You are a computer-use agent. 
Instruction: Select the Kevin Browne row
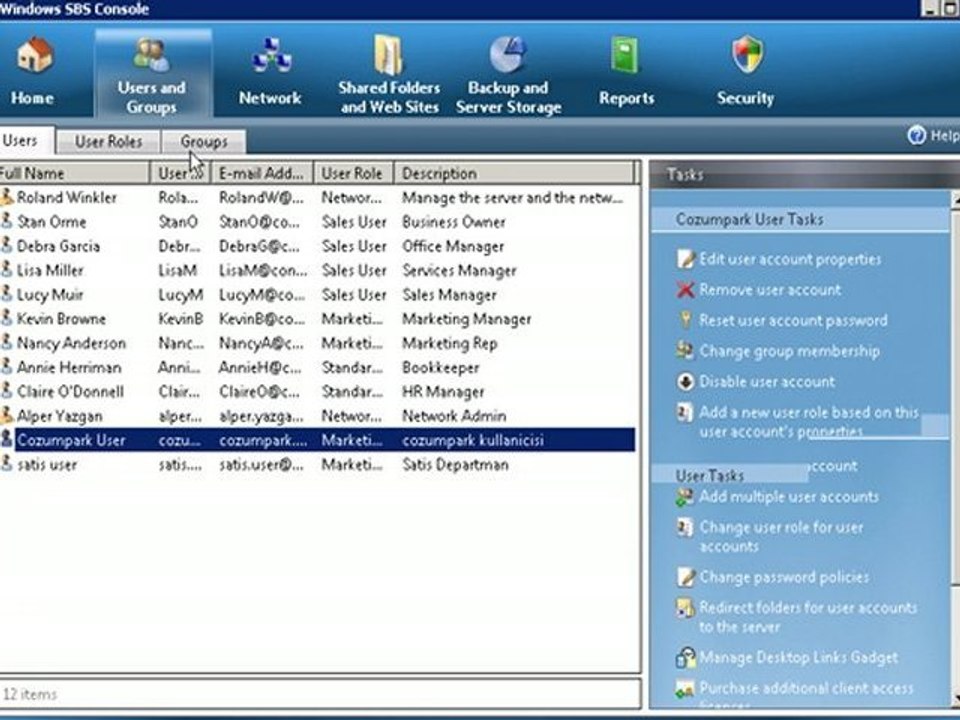[x=317, y=319]
